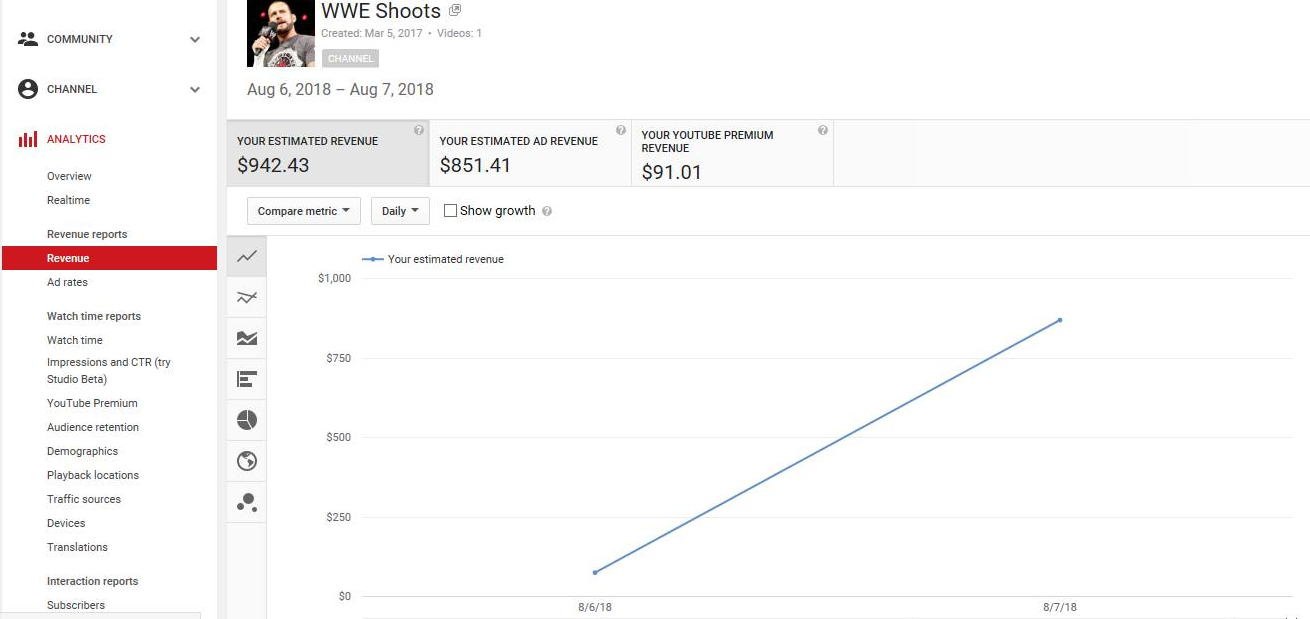Click help icon for Estimated Ad Revenue
1310x619 pixels.
tap(621, 130)
